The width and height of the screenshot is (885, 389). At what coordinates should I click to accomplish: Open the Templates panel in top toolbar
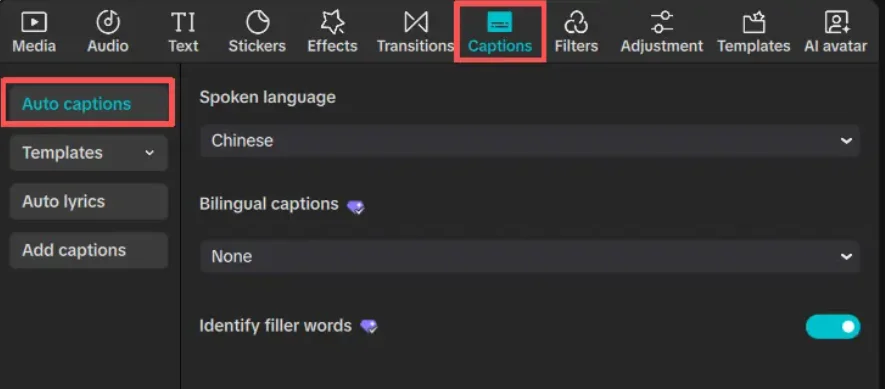click(753, 32)
